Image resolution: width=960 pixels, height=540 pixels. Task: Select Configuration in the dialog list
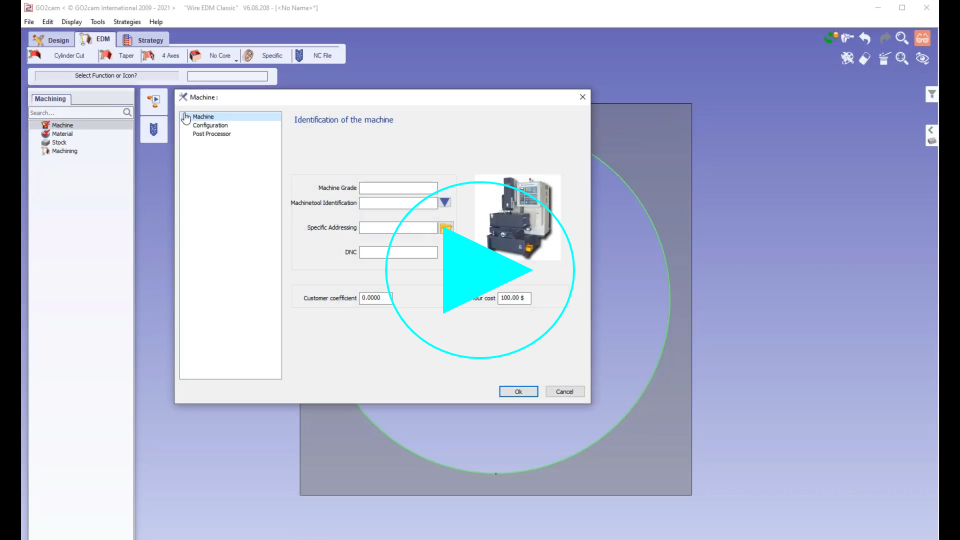coord(210,125)
